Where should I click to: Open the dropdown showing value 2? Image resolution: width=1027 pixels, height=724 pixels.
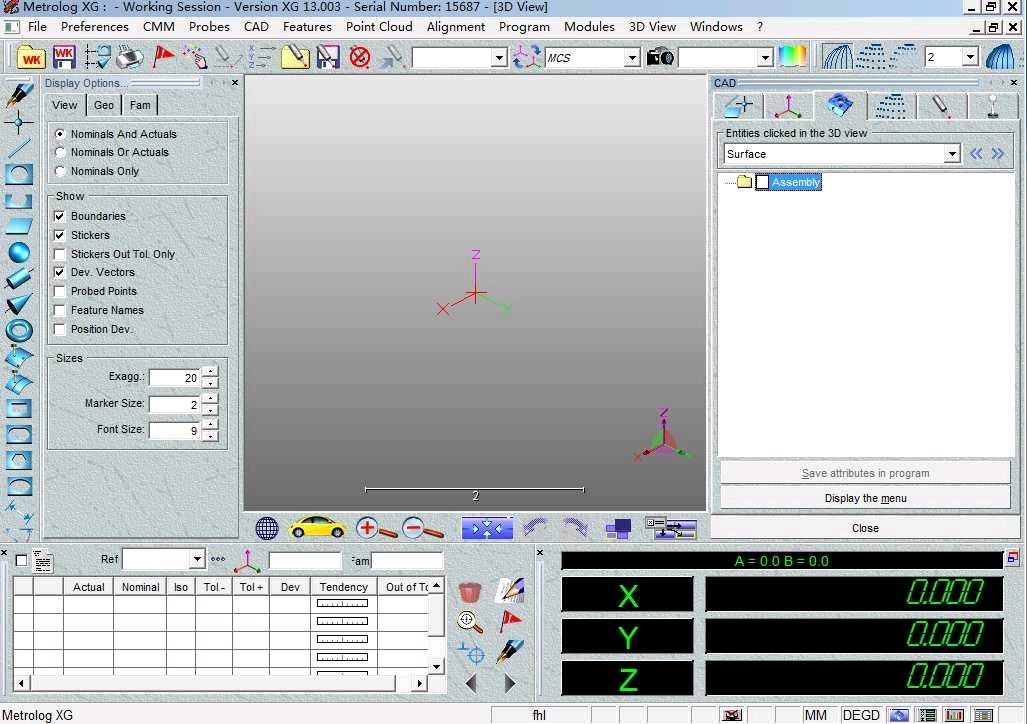tap(970, 57)
